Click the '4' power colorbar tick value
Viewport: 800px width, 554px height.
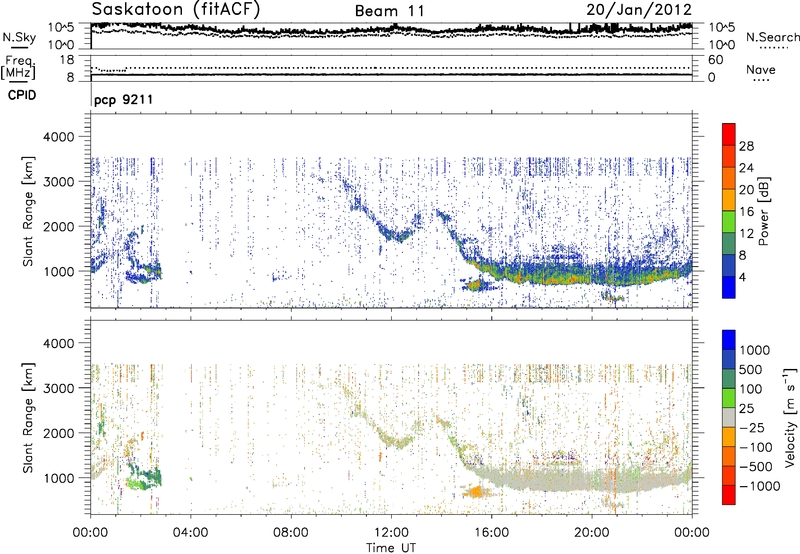click(743, 277)
